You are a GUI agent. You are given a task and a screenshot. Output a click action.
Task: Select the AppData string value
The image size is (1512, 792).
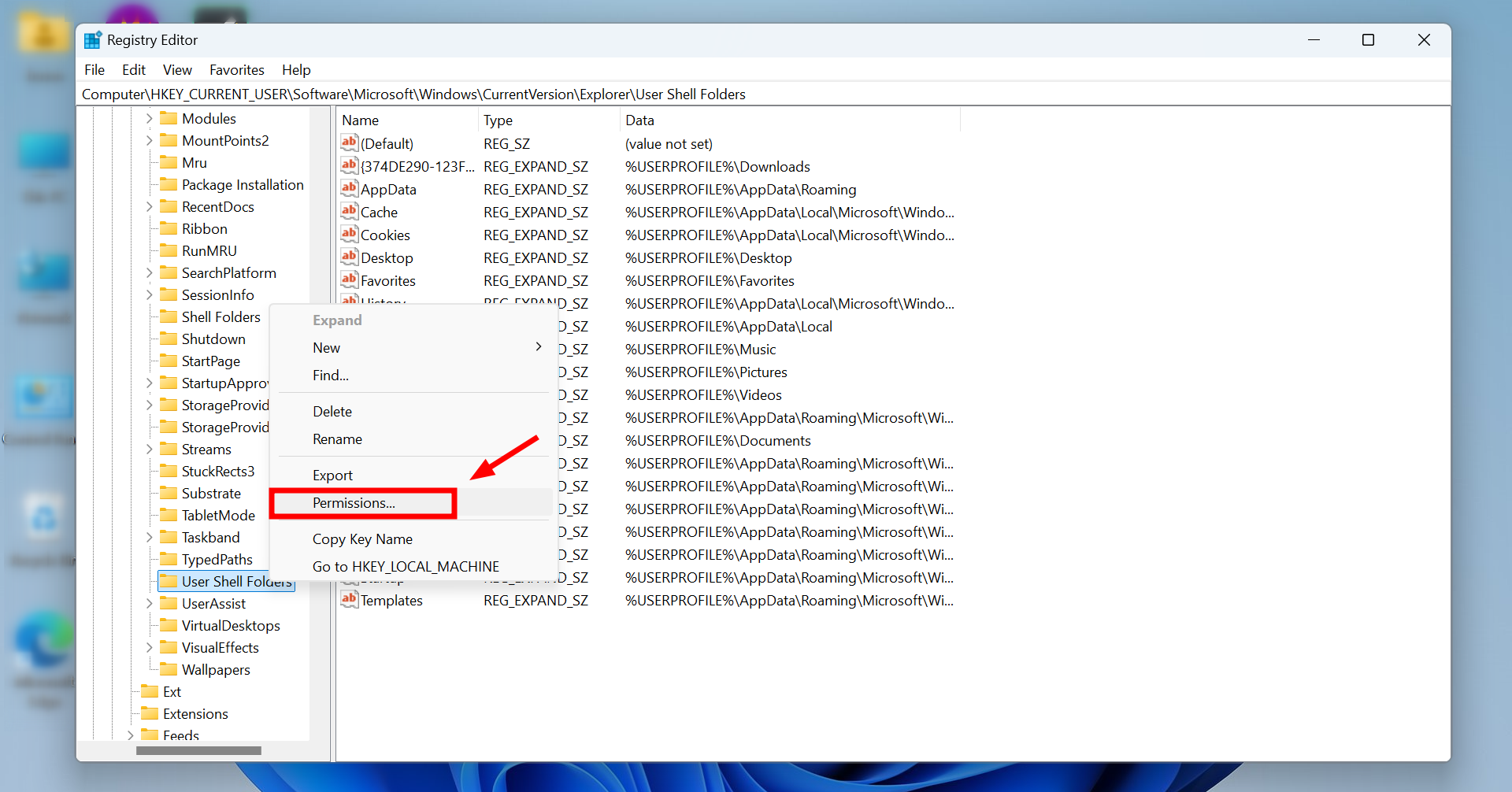point(388,189)
